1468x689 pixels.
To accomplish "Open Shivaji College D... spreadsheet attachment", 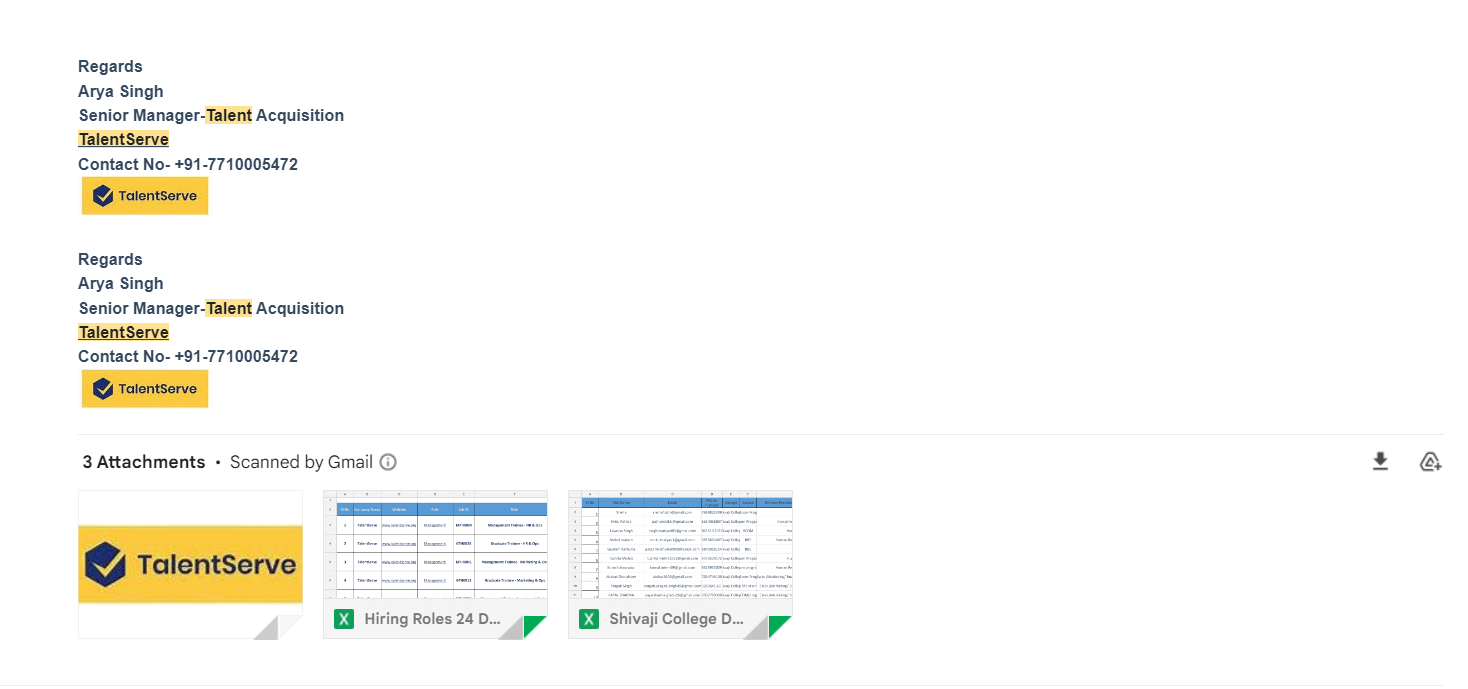I will [680, 564].
